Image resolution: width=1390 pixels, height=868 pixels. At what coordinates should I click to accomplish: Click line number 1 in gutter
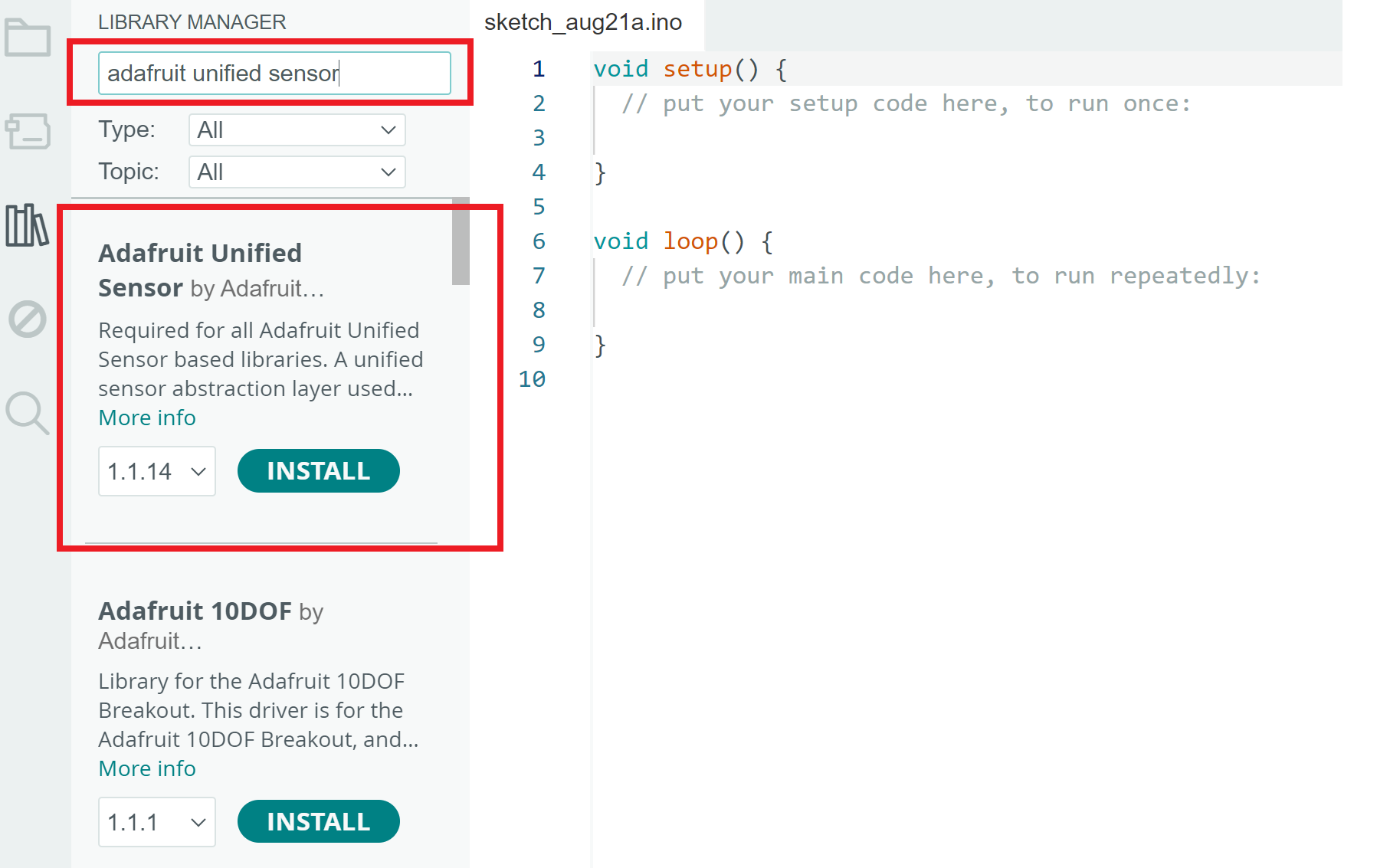[539, 69]
